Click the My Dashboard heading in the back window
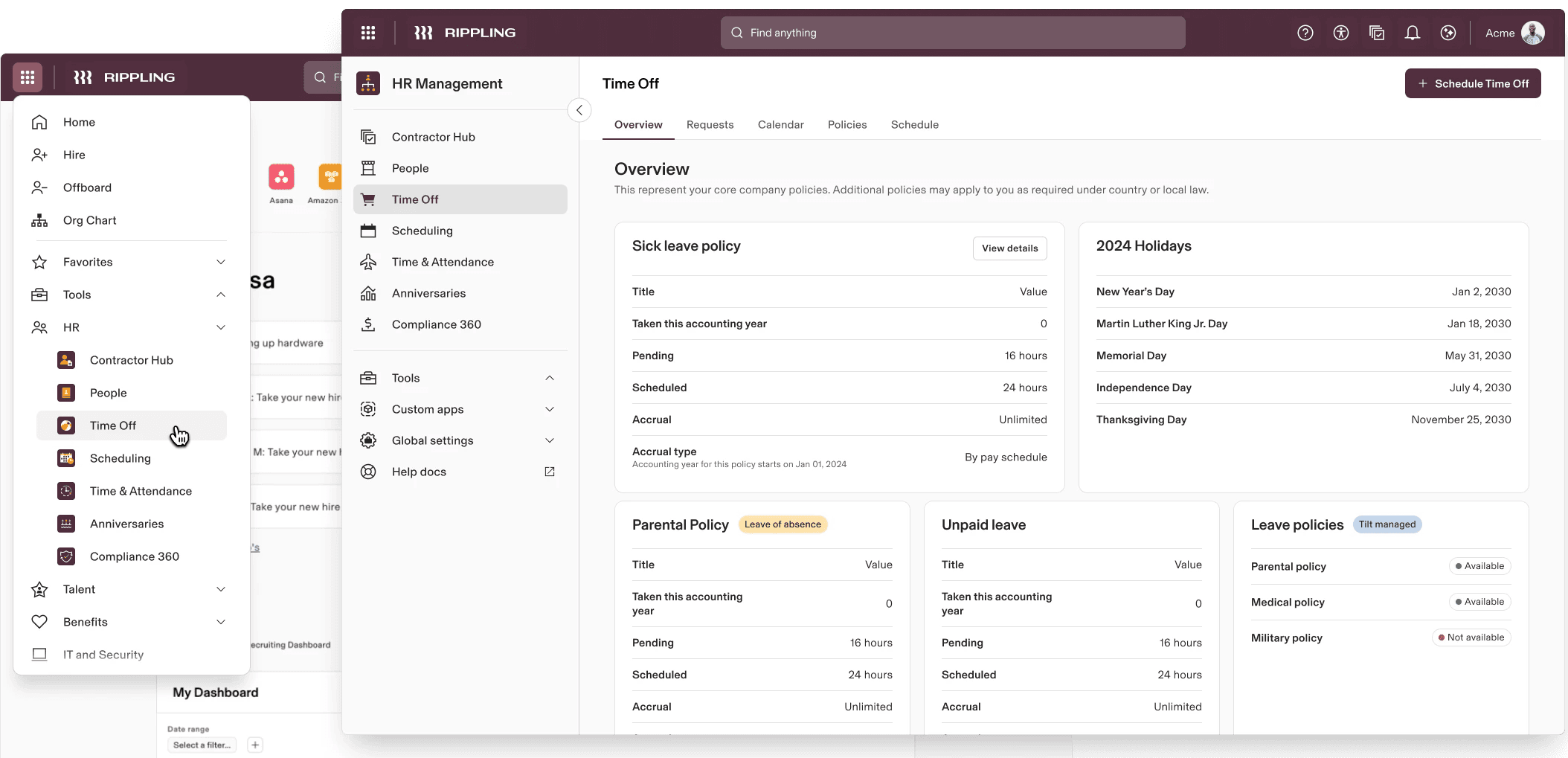 tap(216, 693)
